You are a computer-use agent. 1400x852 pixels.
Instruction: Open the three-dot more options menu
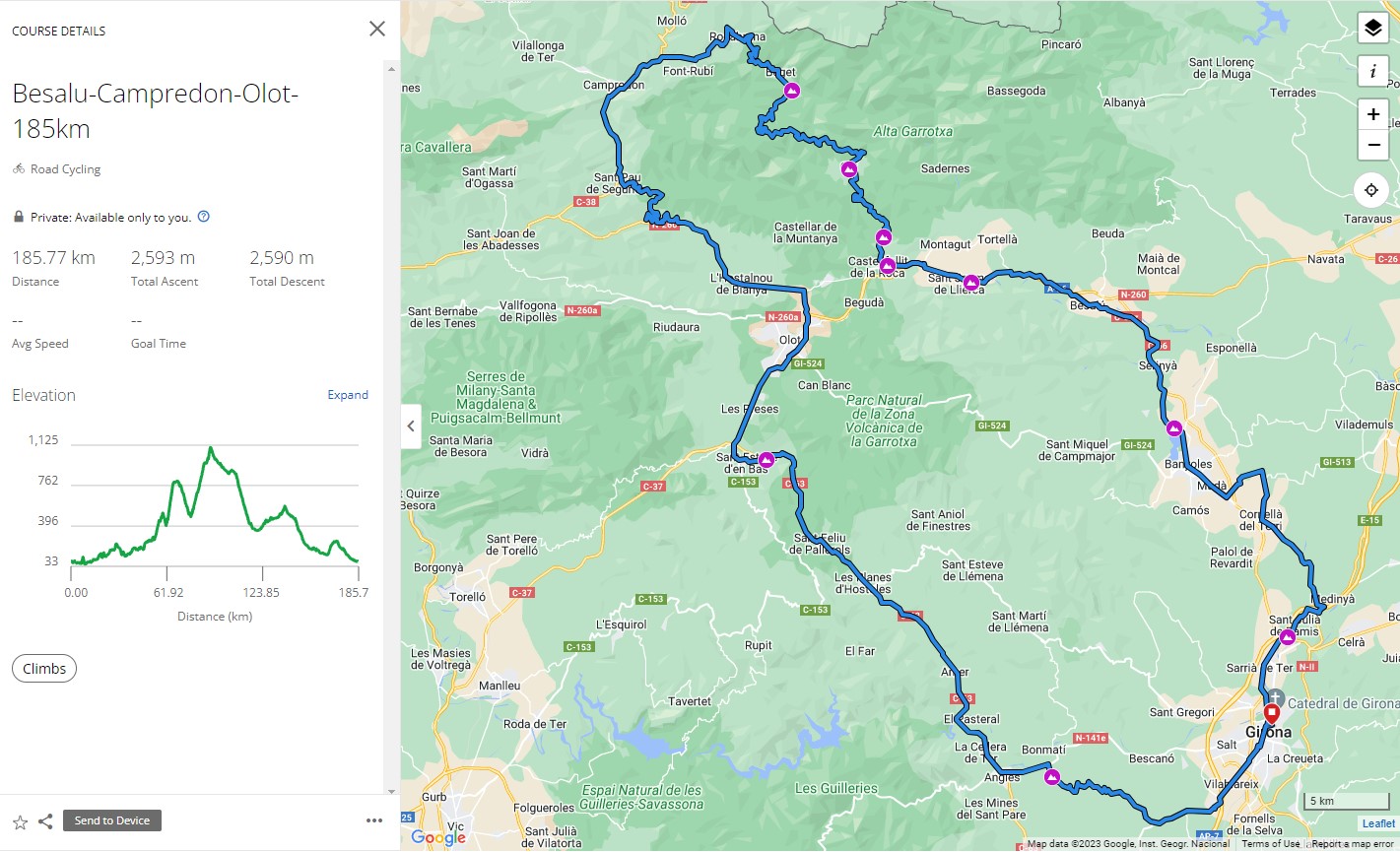(x=374, y=820)
